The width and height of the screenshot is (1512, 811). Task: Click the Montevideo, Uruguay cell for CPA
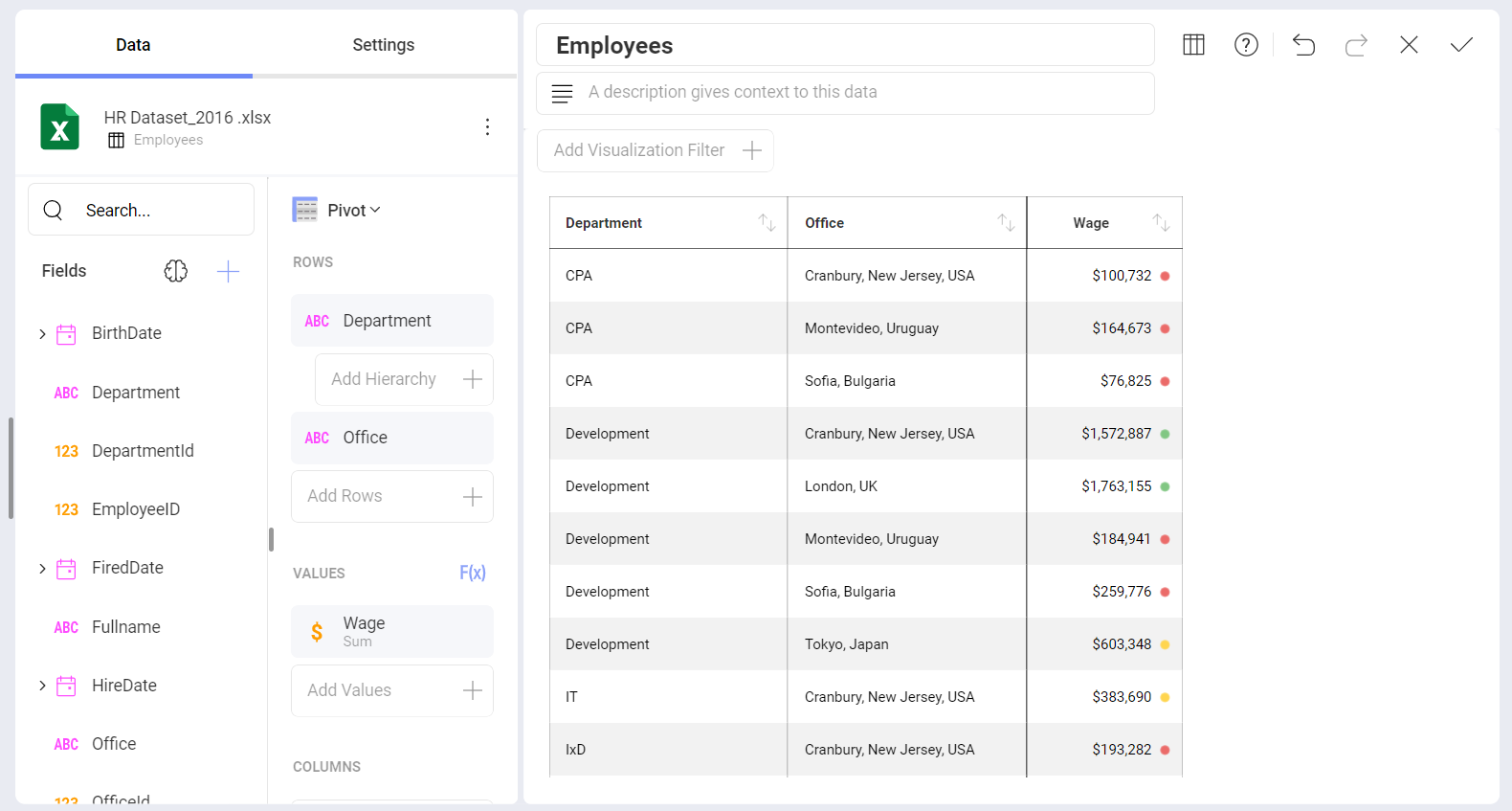[x=906, y=328]
